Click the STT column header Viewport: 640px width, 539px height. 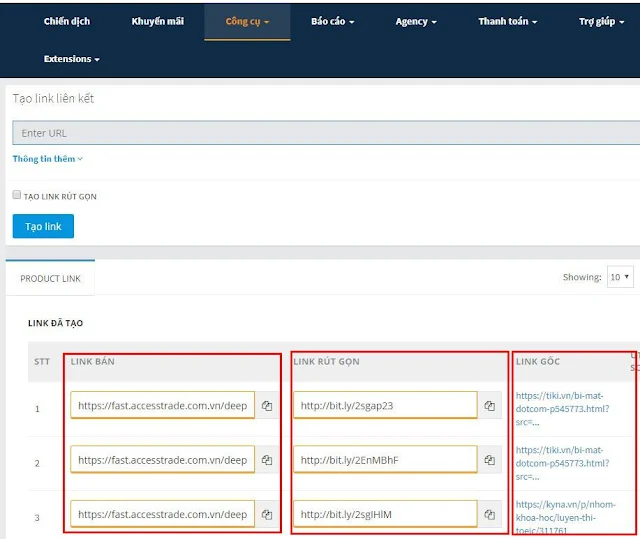coord(42,362)
